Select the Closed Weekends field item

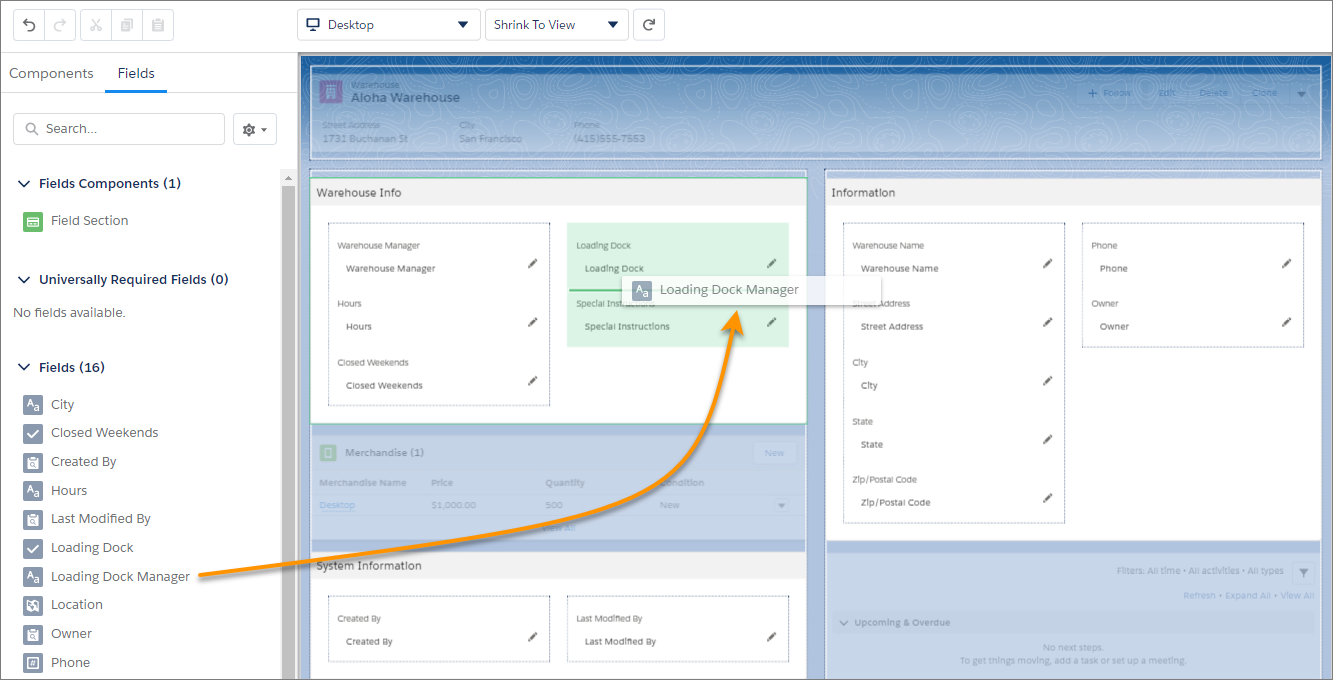click(104, 433)
